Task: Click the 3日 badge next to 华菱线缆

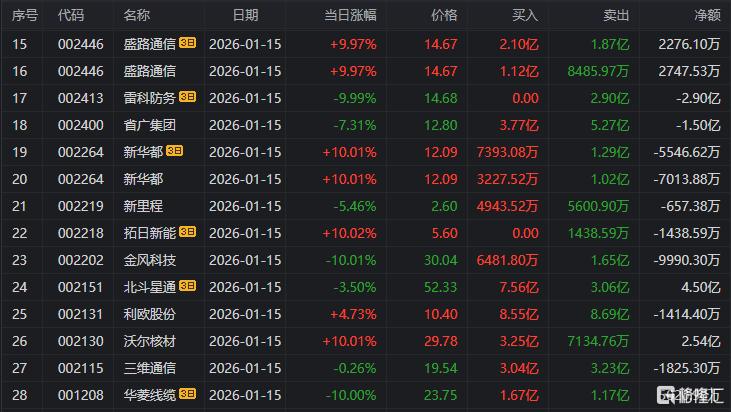Action: (187, 393)
